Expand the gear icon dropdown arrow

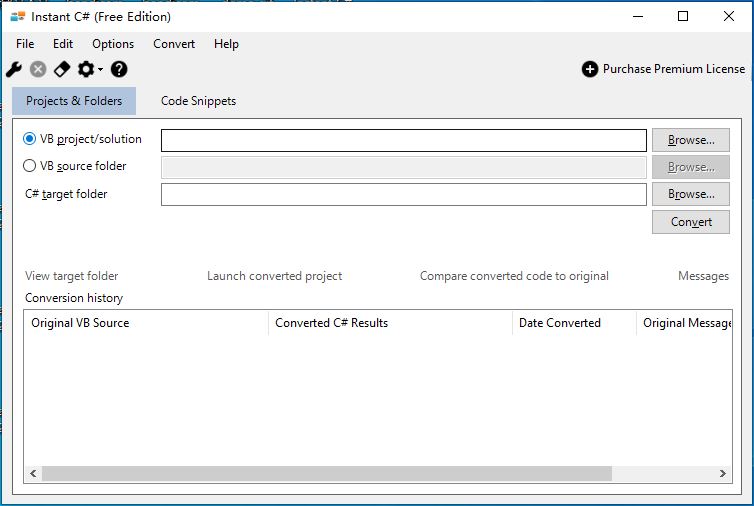(x=100, y=70)
